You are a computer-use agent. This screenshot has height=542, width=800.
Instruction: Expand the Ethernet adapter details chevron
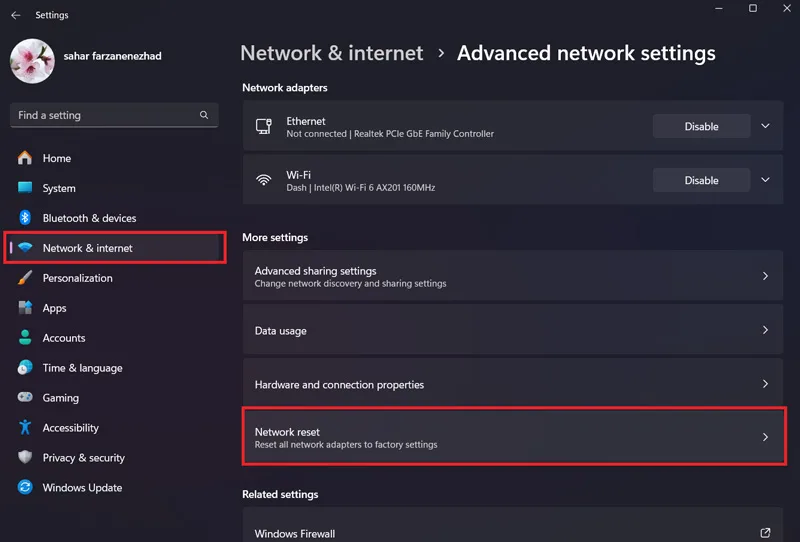click(x=765, y=126)
